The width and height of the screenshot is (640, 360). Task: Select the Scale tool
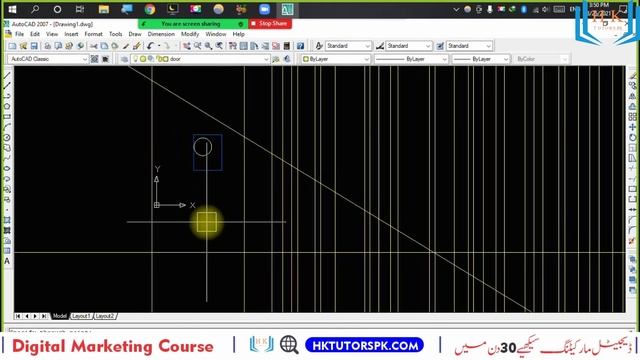tap(633, 148)
